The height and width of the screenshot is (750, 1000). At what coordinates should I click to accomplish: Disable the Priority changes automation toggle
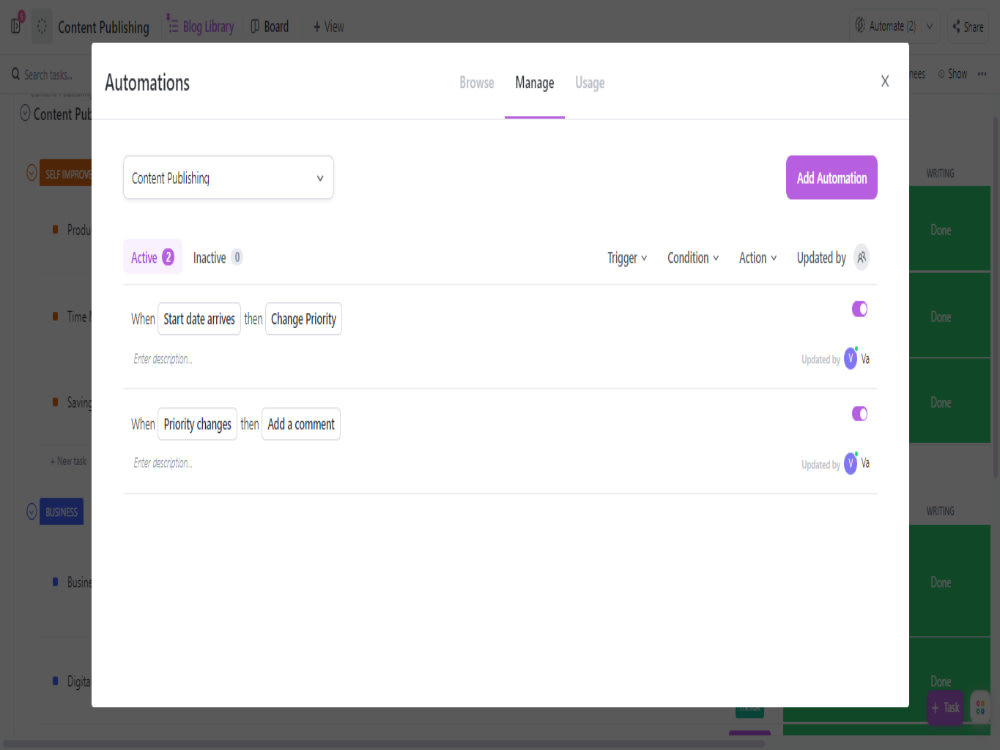[859, 413]
